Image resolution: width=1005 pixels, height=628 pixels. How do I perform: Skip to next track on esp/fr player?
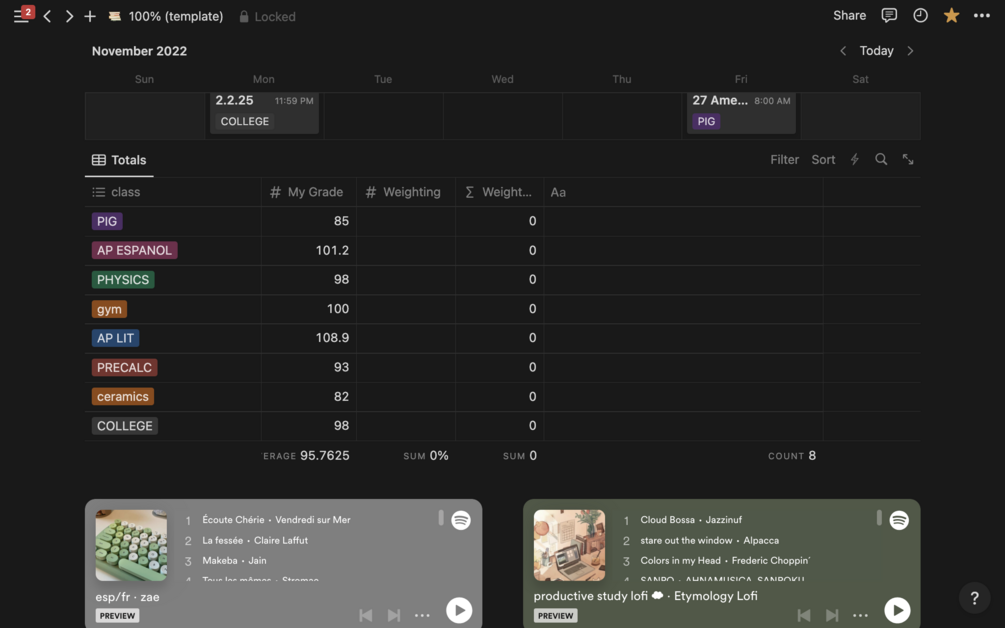coord(394,615)
